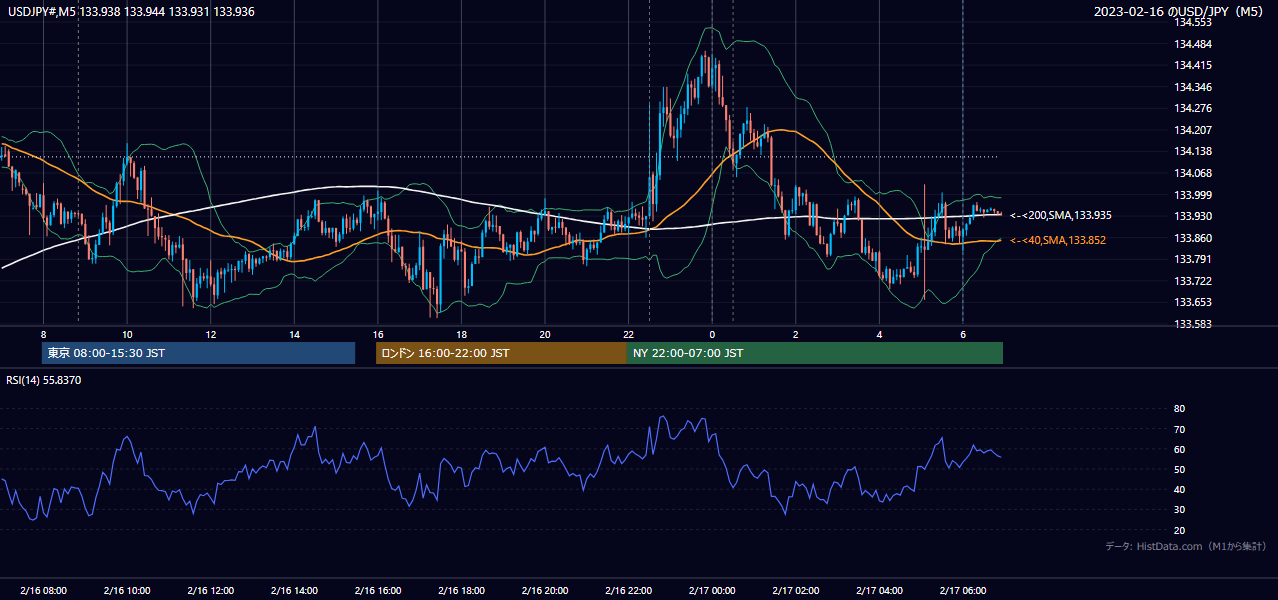
Task: Click hour mark 14 under the price chart
Action: pyautogui.click(x=294, y=334)
